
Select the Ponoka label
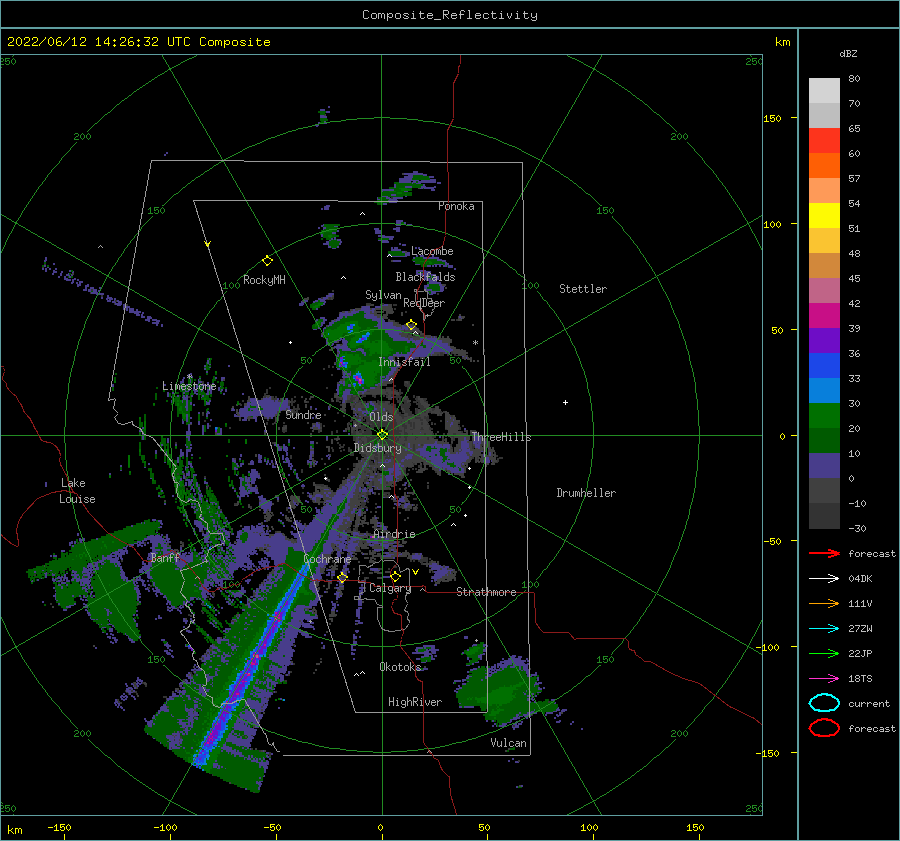tap(456, 206)
